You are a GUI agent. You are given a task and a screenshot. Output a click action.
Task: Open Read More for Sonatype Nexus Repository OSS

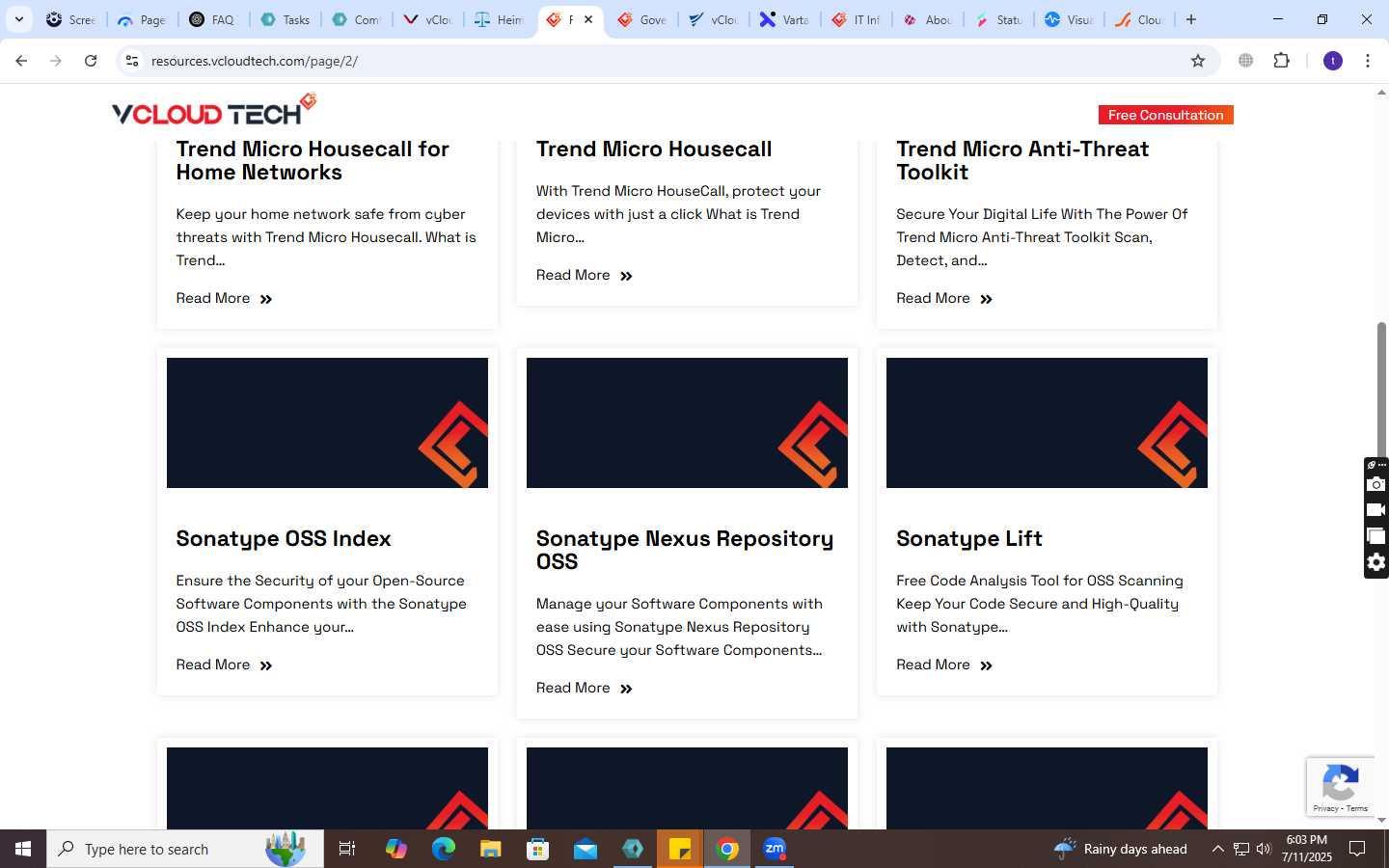coord(585,688)
